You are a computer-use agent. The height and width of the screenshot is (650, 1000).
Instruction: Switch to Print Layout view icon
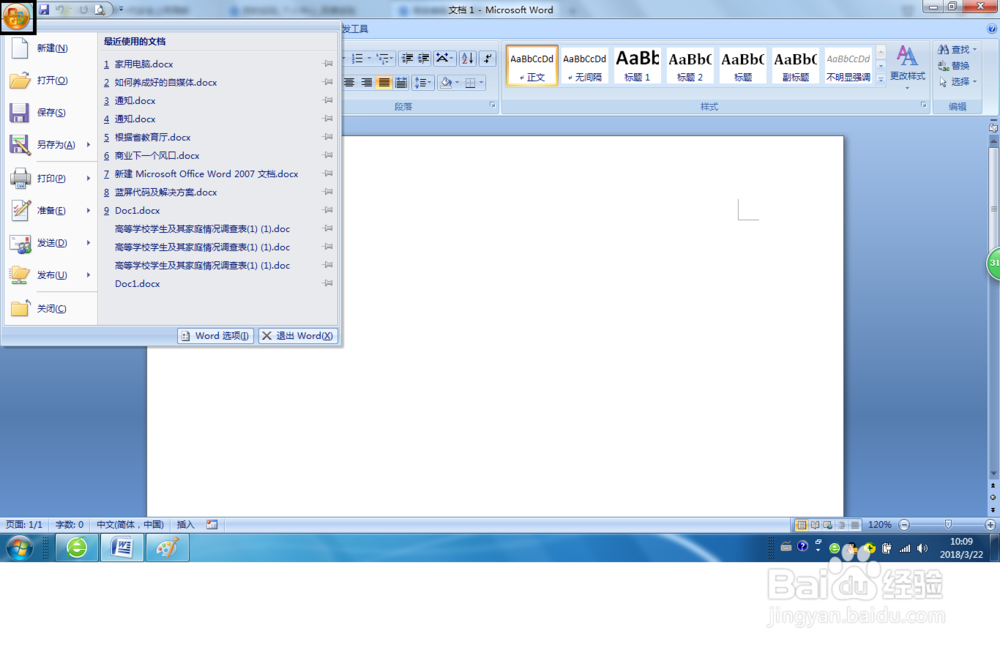coord(802,525)
